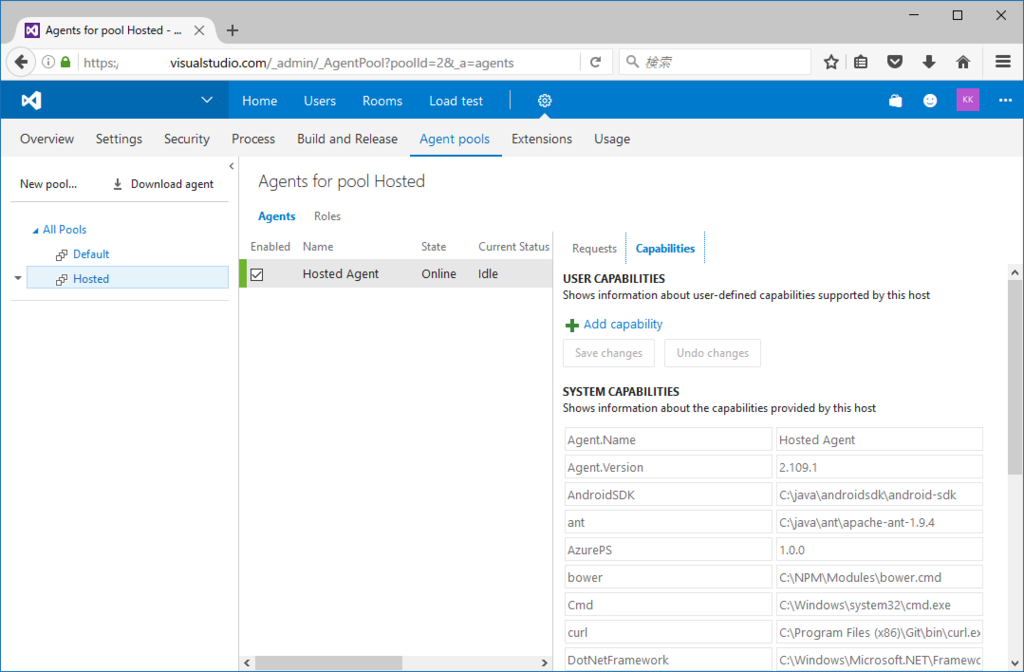
Task: Switch to the Security tab
Action: (187, 138)
